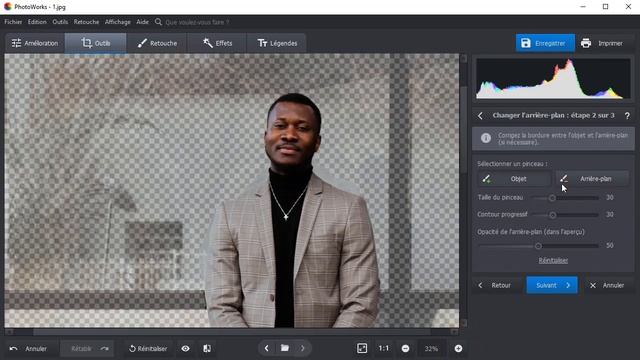The height and width of the screenshot is (360, 640).
Task: Click the Suivant button
Action: 552,285
